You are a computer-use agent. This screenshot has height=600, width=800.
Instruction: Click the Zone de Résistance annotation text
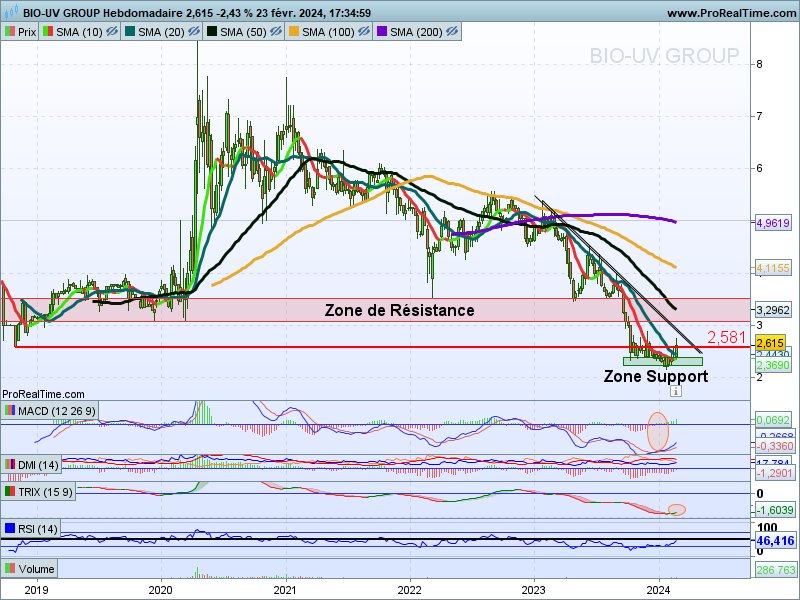(399, 310)
